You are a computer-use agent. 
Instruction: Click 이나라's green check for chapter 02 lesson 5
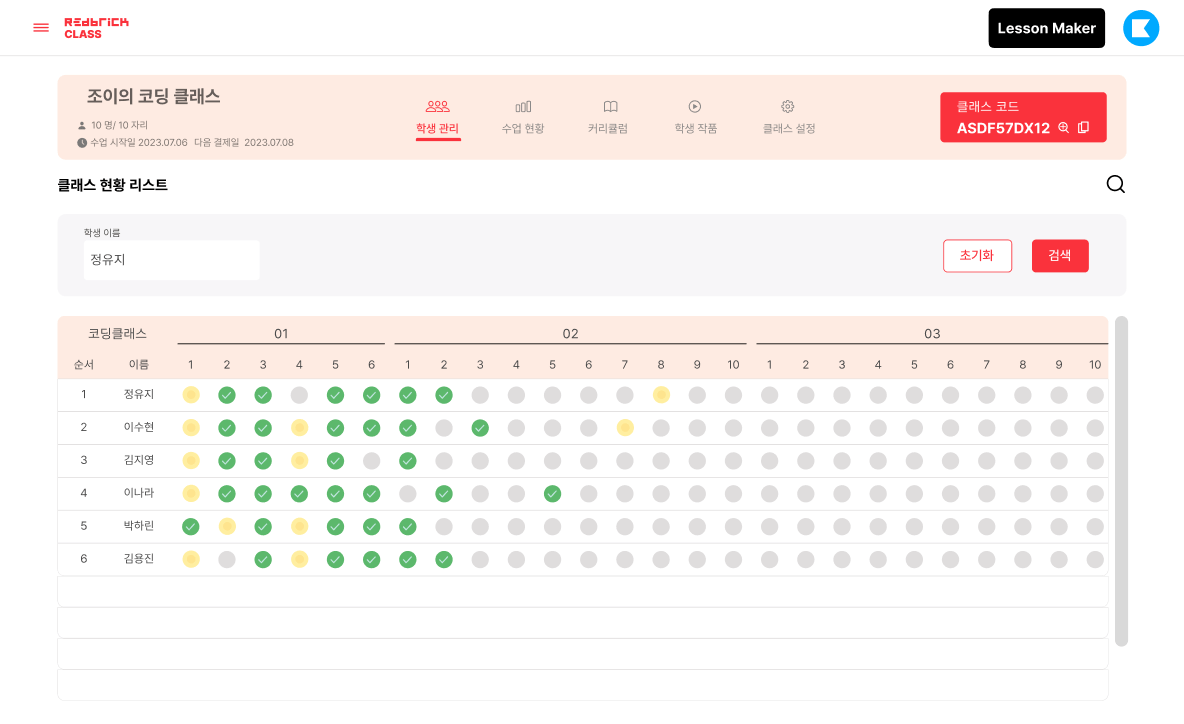tap(552, 494)
